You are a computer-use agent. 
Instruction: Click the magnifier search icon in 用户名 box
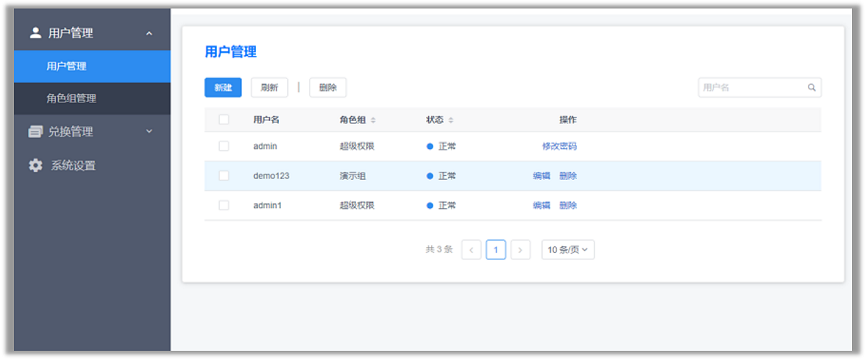(811, 87)
